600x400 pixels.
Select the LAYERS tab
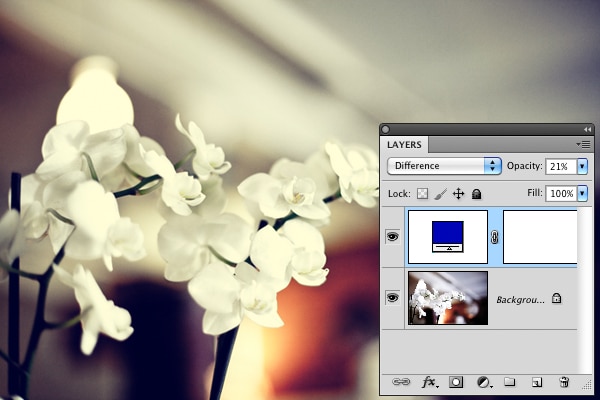click(404, 145)
